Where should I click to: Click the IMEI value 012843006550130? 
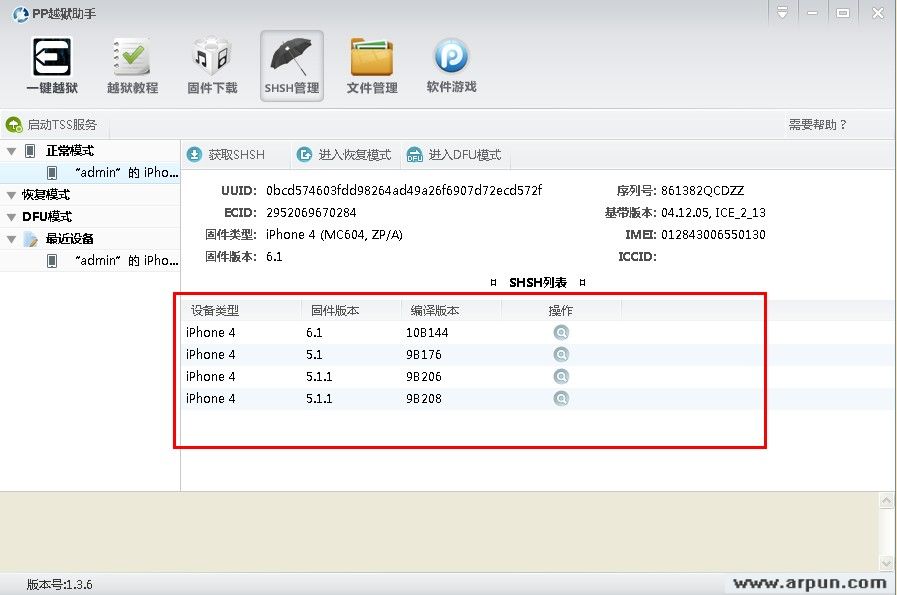click(x=713, y=235)
